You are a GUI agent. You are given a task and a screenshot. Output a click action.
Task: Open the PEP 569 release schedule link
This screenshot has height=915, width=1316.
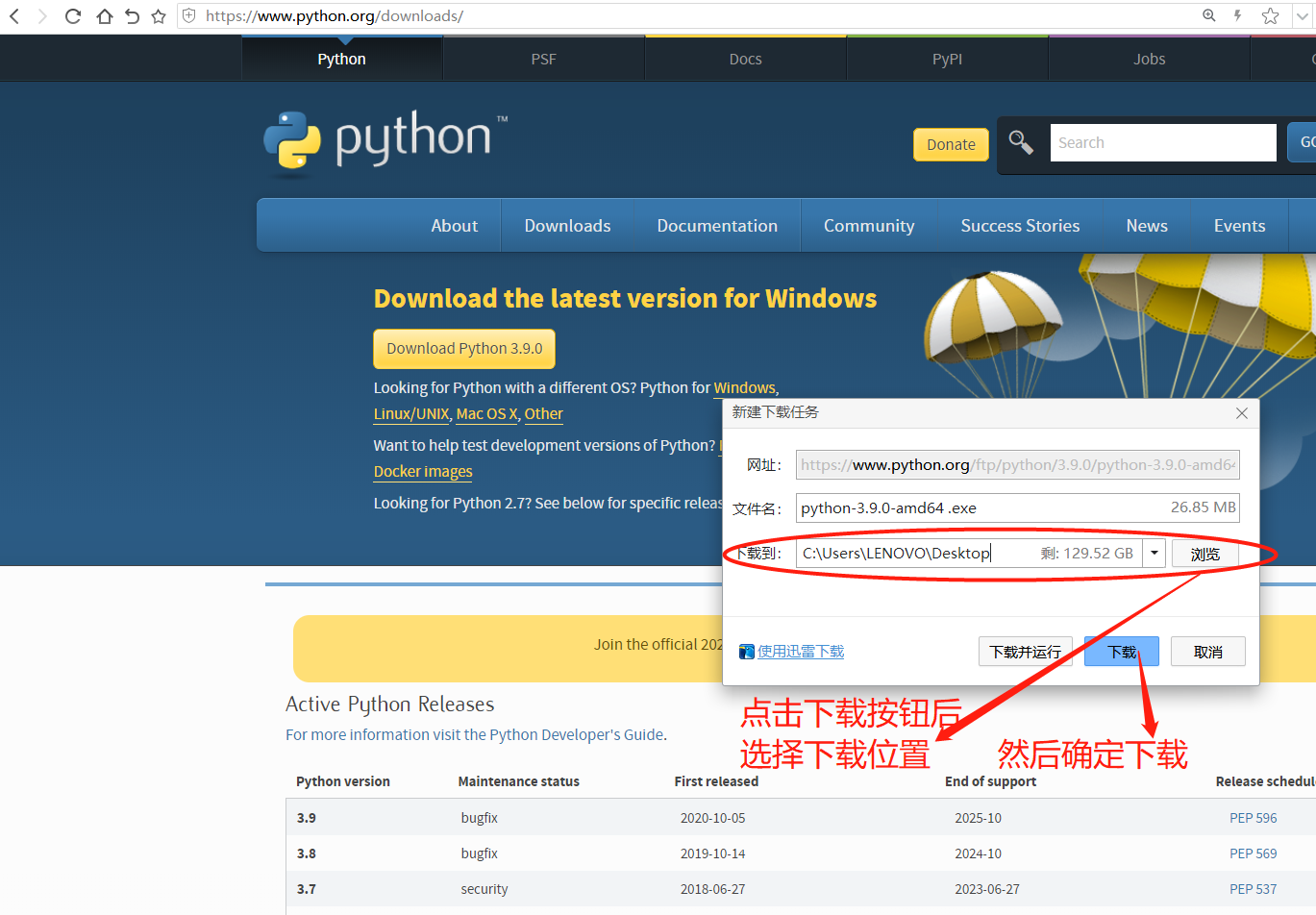point(1254,853)
